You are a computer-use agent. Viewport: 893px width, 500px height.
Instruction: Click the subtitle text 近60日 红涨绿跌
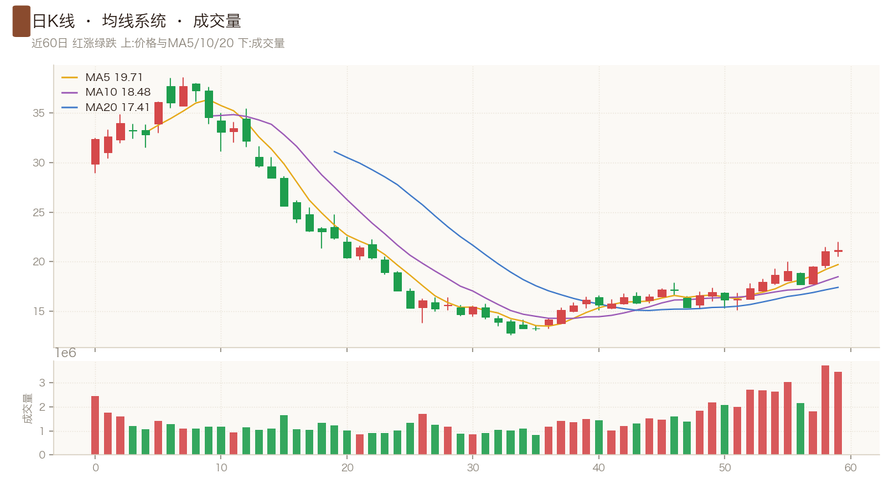click(x=74, y=43)
